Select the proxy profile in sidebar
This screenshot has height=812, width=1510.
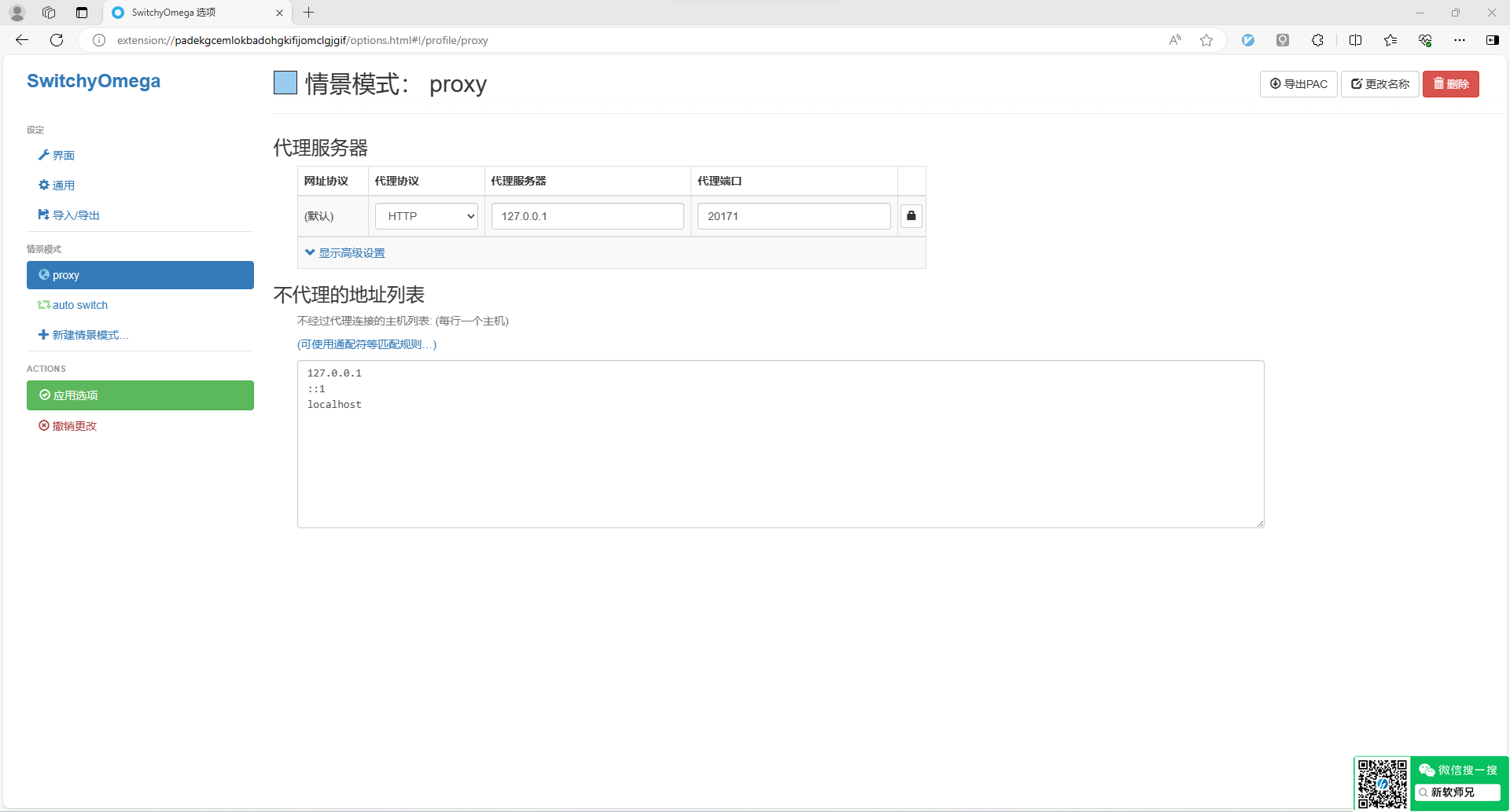click(x=140, y=275)
